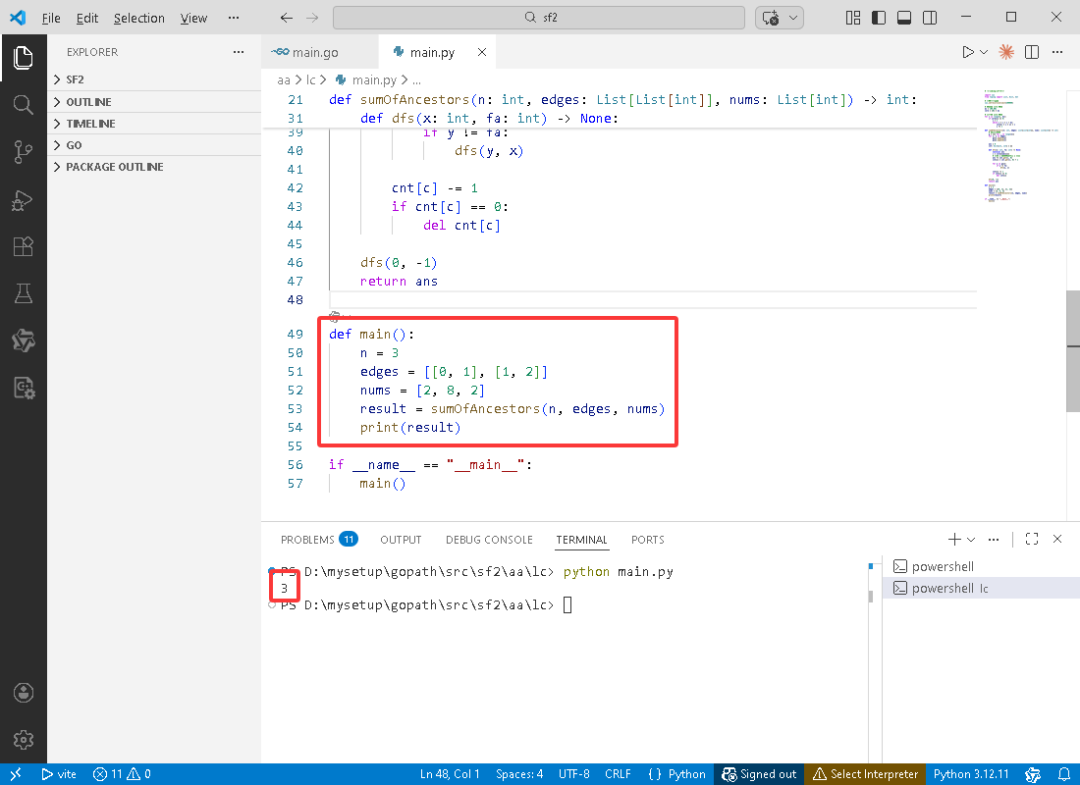1080x785 pixels.
Task: Open terminal panel more actions ellipsis
Action: [x=993, y=539]
